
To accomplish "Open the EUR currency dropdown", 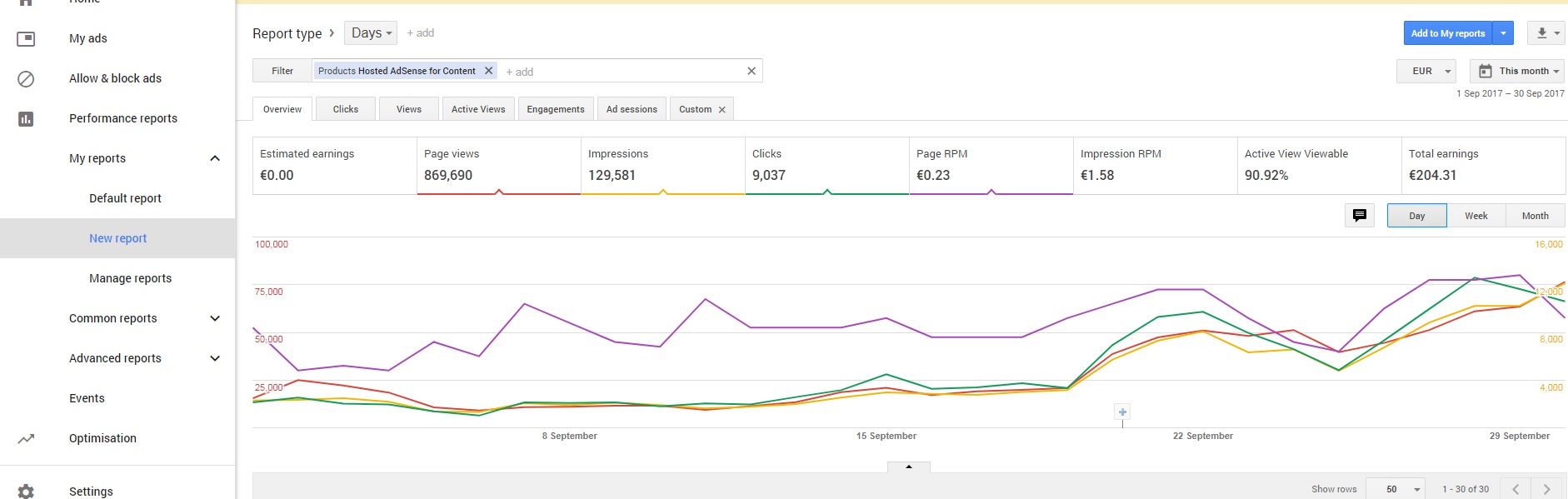I will pos(1426,71).
